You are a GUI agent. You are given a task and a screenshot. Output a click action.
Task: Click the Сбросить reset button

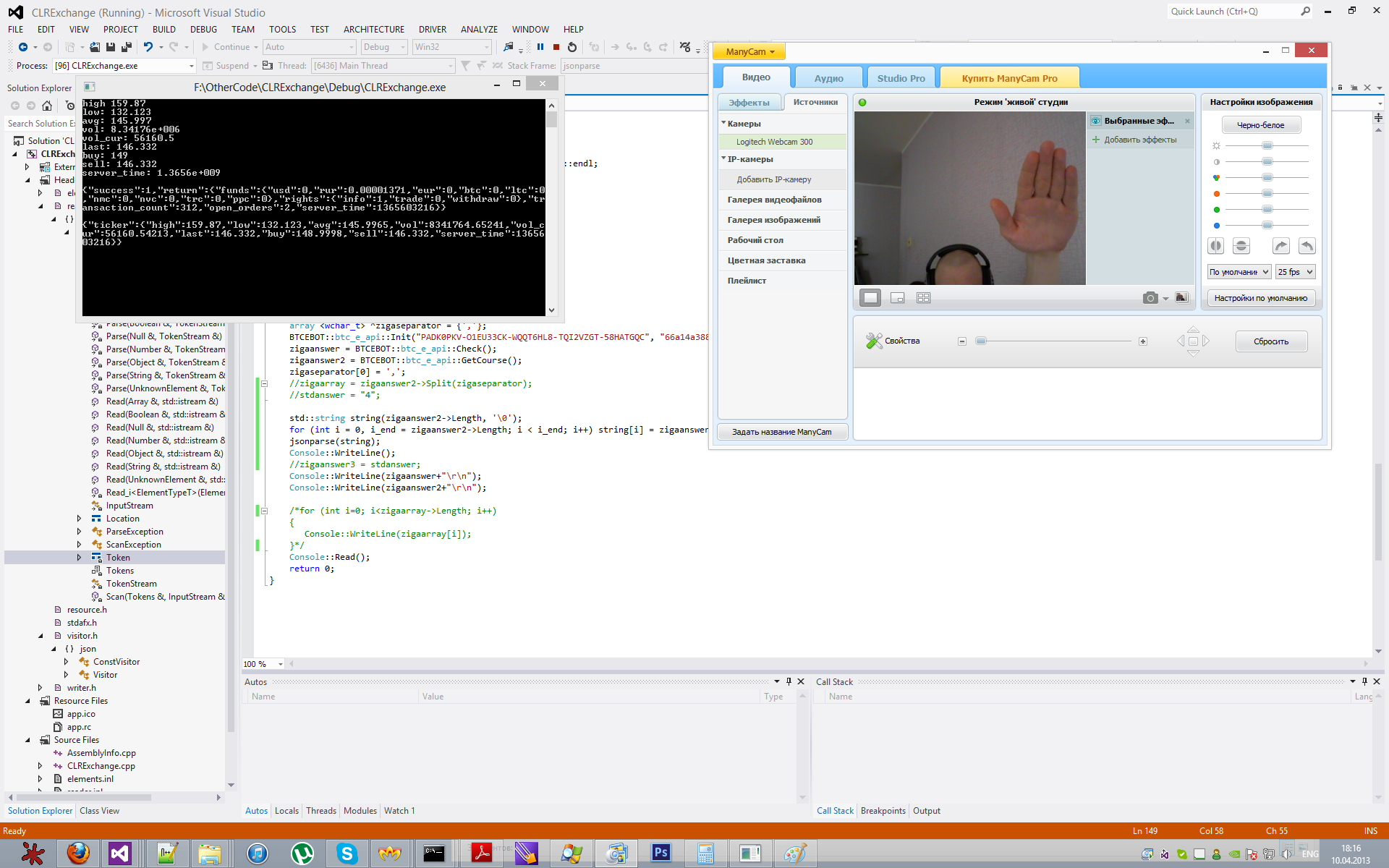[x=1270, y=341]
